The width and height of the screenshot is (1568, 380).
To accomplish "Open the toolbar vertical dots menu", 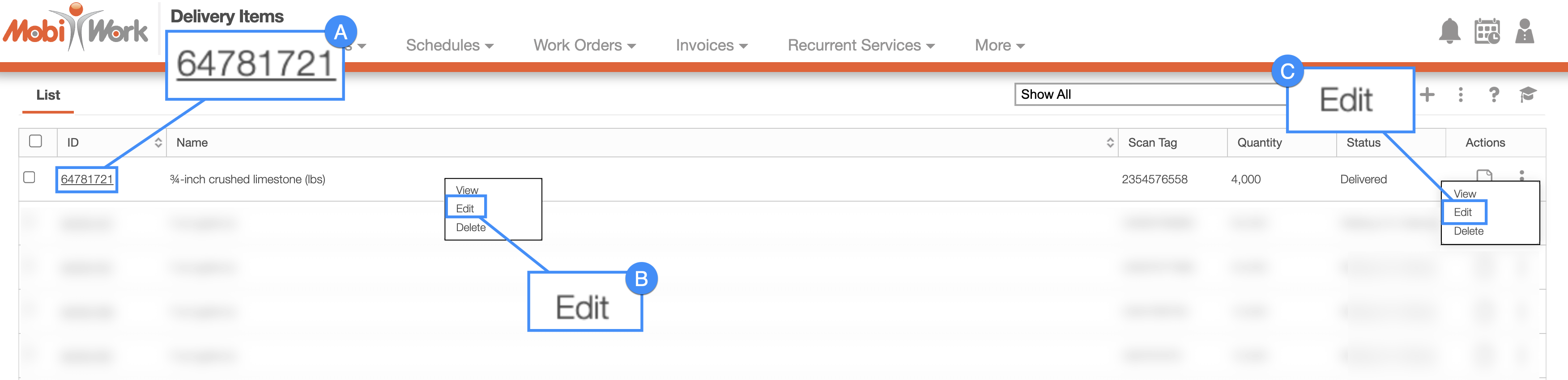I will coord(1460,94).
